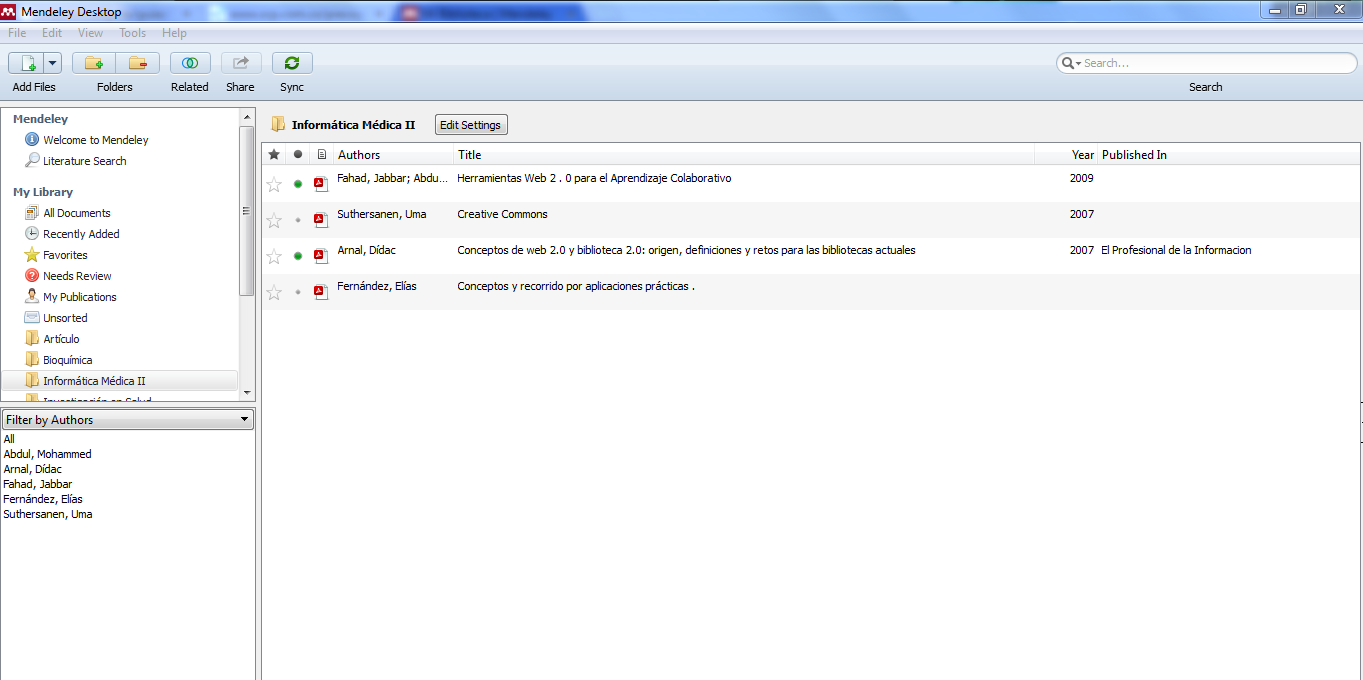1363x680 pixels.
Task: Click the Add Files document icon
Action: pyautogui.click(x=26, y=63)
